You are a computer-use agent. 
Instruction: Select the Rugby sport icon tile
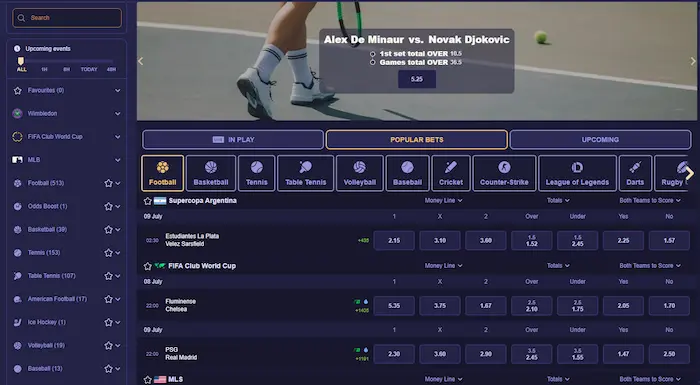(x=671, y=173)
